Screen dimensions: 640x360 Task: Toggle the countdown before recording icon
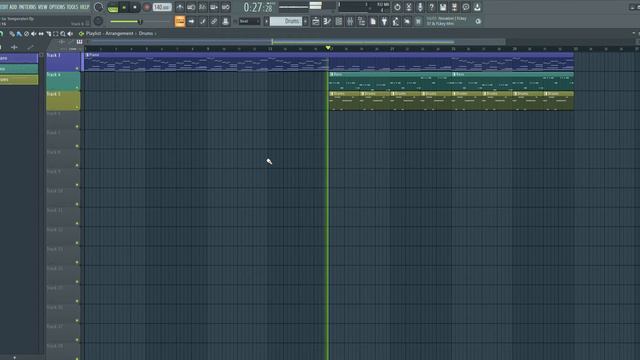[x=202, y=7]
